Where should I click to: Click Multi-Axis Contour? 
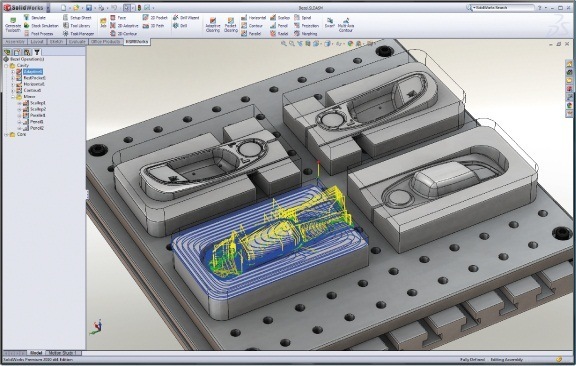(x=346, y=25)
